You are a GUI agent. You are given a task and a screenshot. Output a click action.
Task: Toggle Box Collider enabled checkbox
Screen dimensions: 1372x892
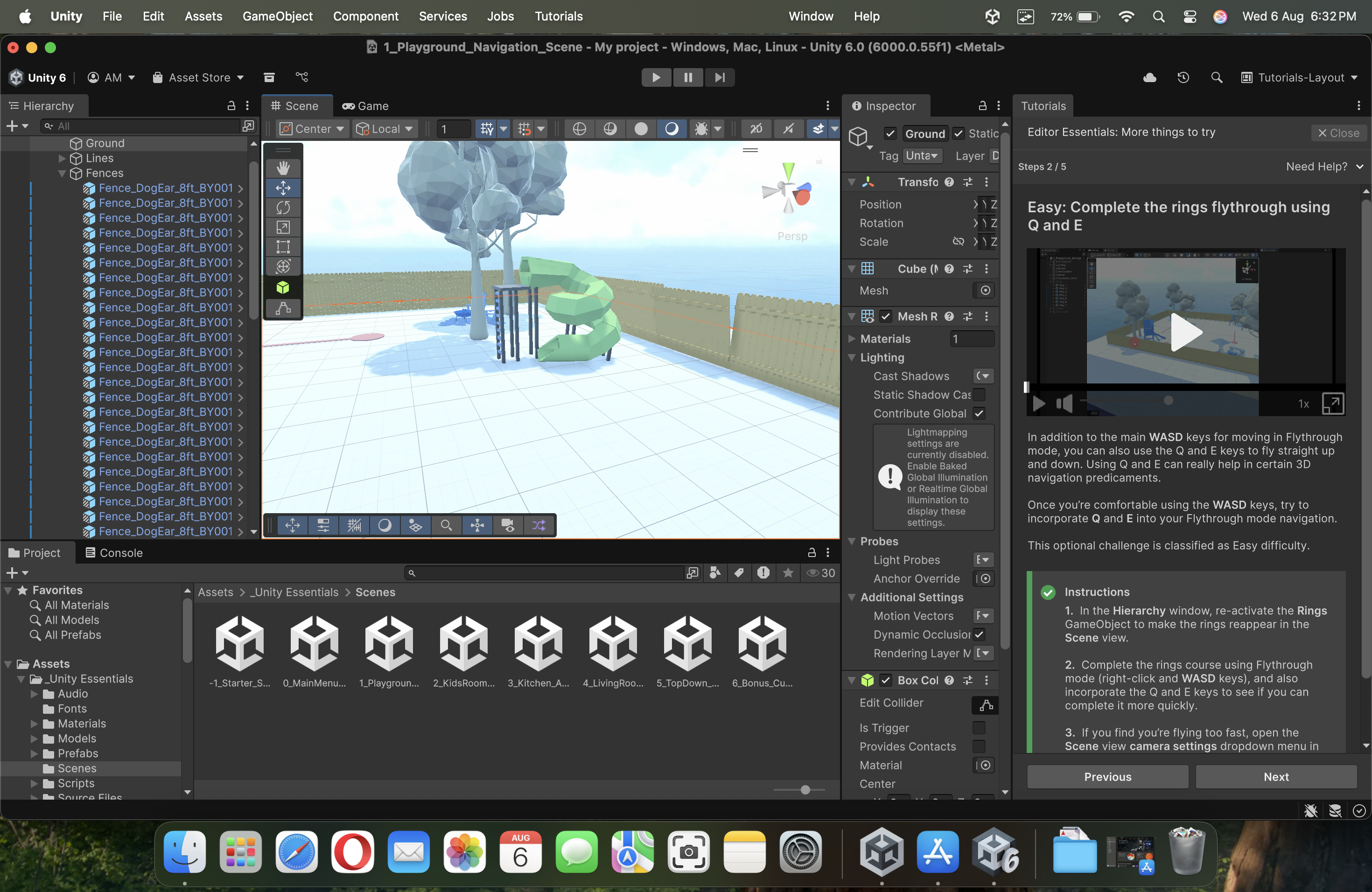point(886,681)
